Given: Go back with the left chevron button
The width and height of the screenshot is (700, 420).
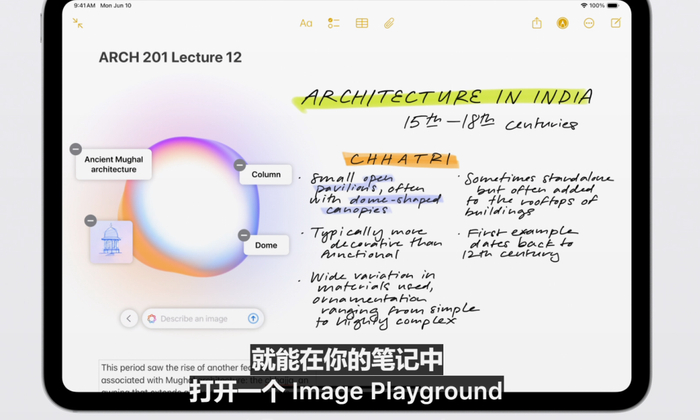Looking at the screenshot, I should coord(129,319).
